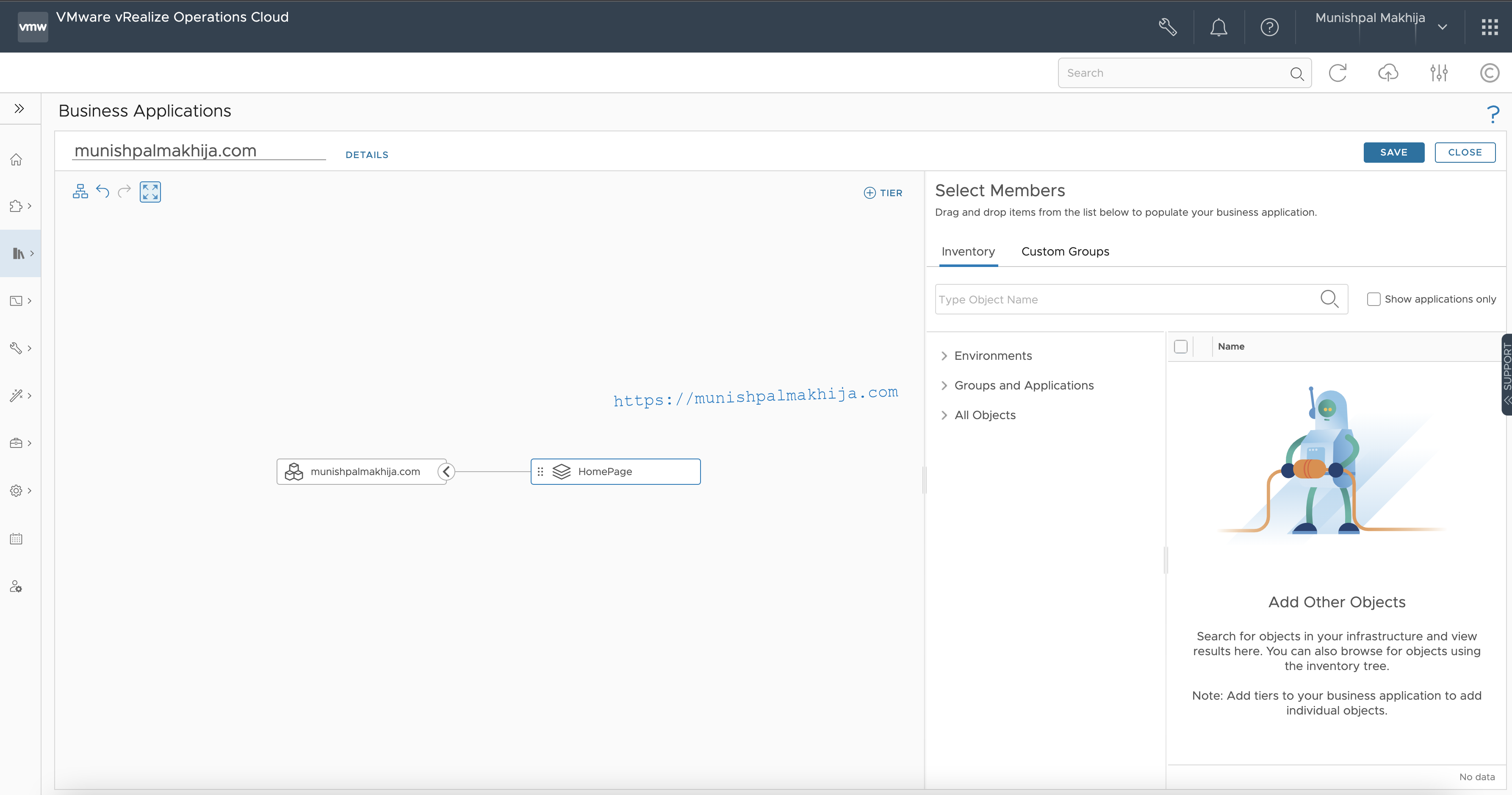Click the vmw logo icon
This screenshot has height=795, width=1512.
(x=33, y=26)
